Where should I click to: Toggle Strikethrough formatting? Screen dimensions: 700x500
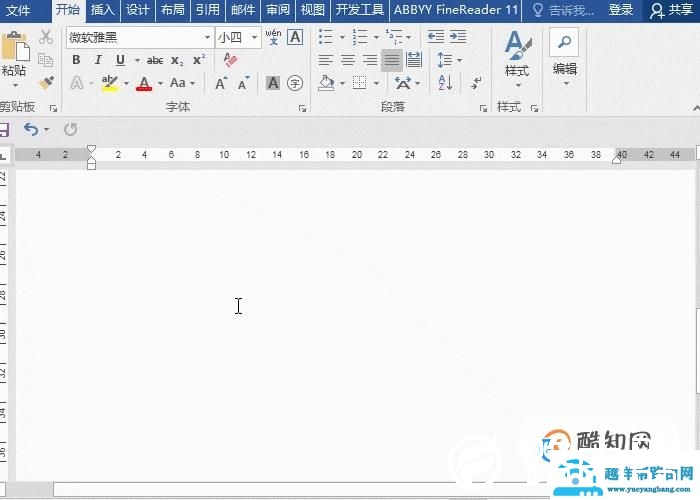point(155,60)
